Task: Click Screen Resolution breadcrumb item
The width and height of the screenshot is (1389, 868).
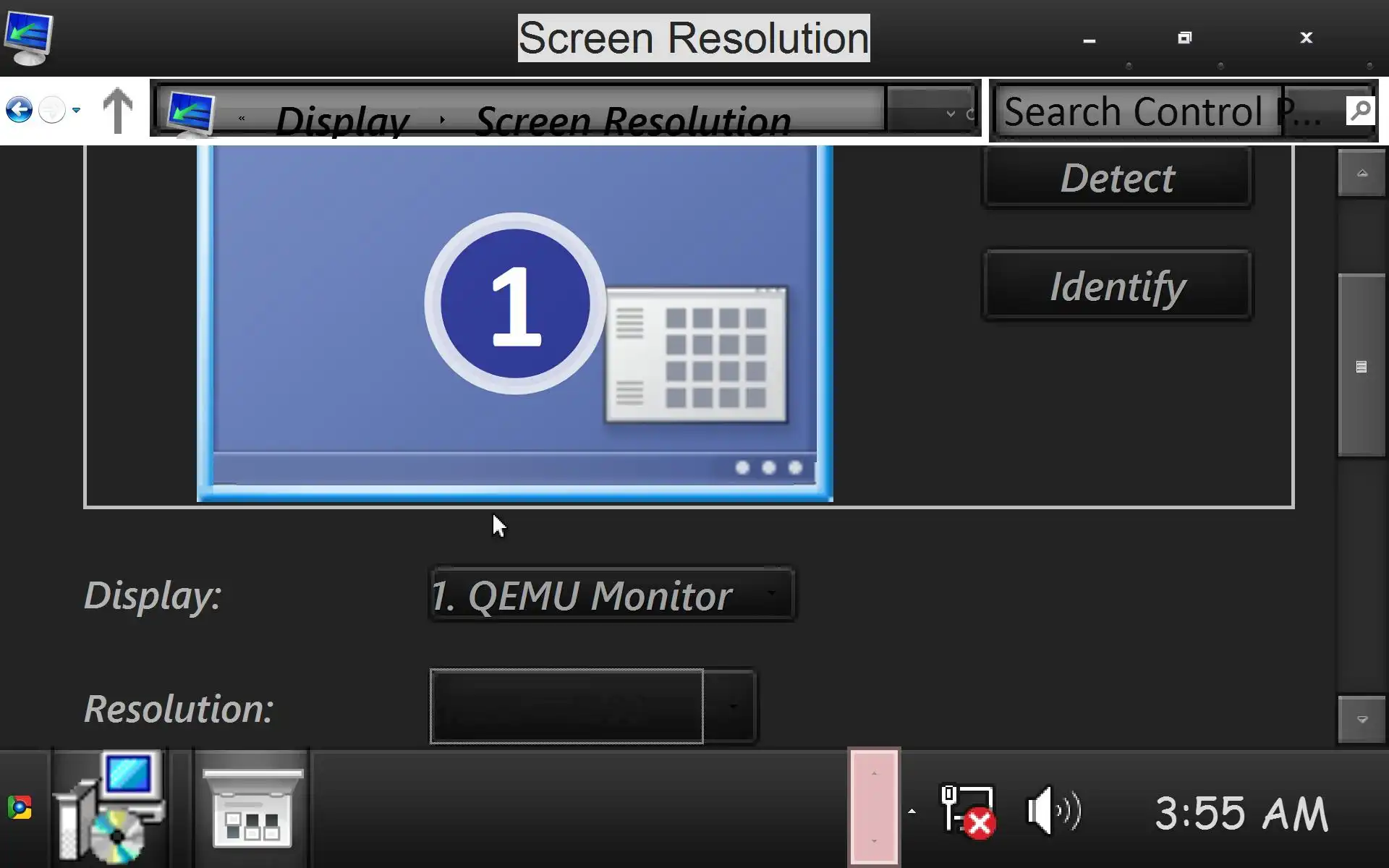Action: tap(632, 120)
